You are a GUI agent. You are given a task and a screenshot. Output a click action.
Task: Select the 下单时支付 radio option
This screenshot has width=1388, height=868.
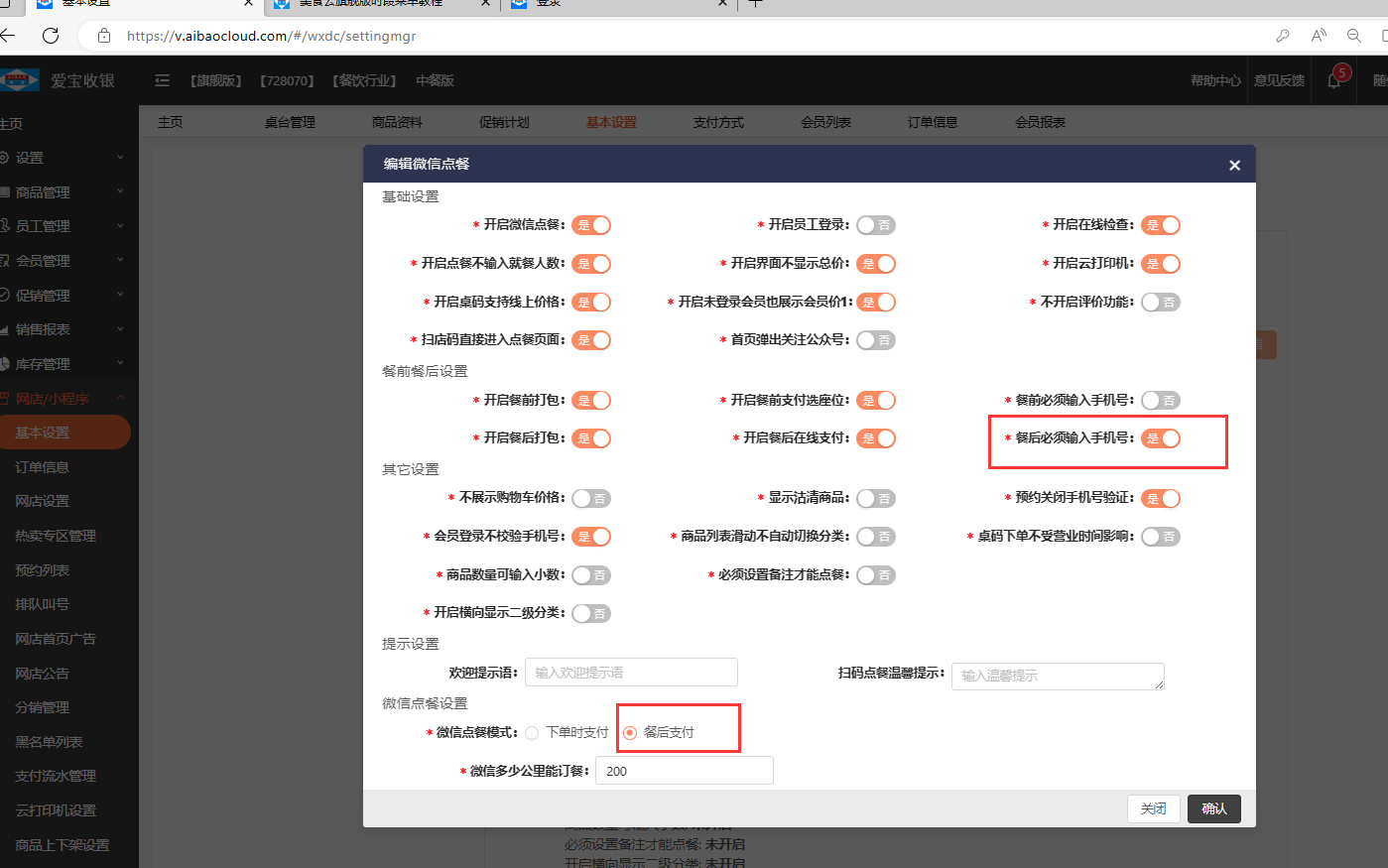[x=533, y=733]
